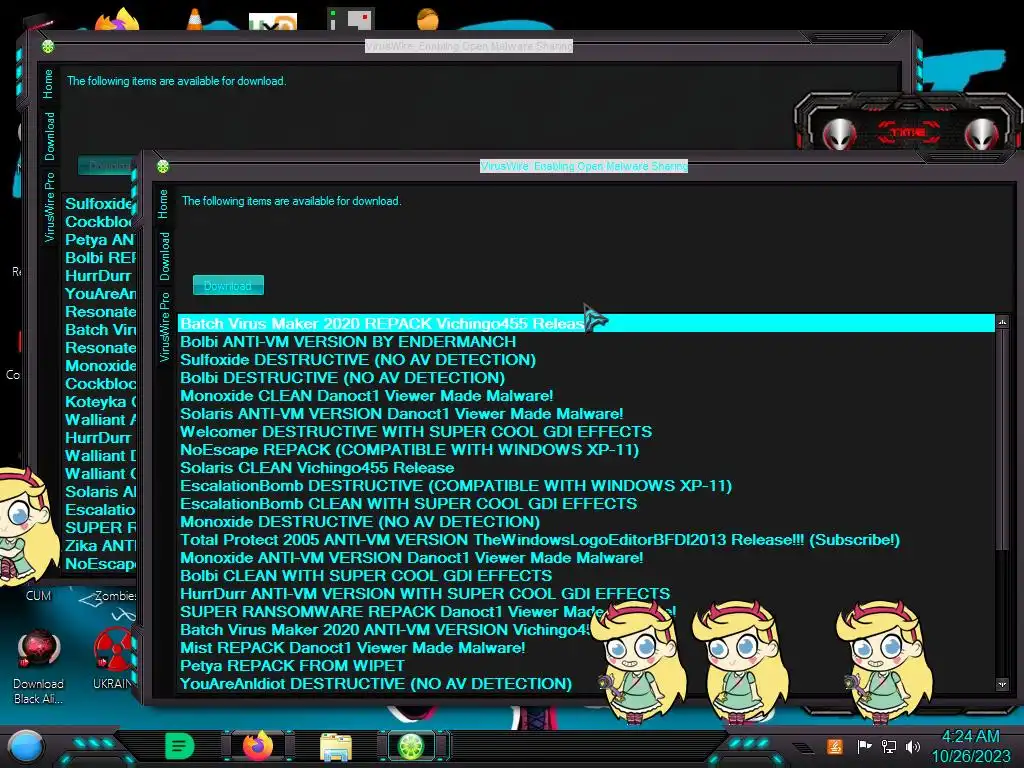Open the Home tab in front window
The width and height of the screenshot is (1024, 768).
pos(163,204)
